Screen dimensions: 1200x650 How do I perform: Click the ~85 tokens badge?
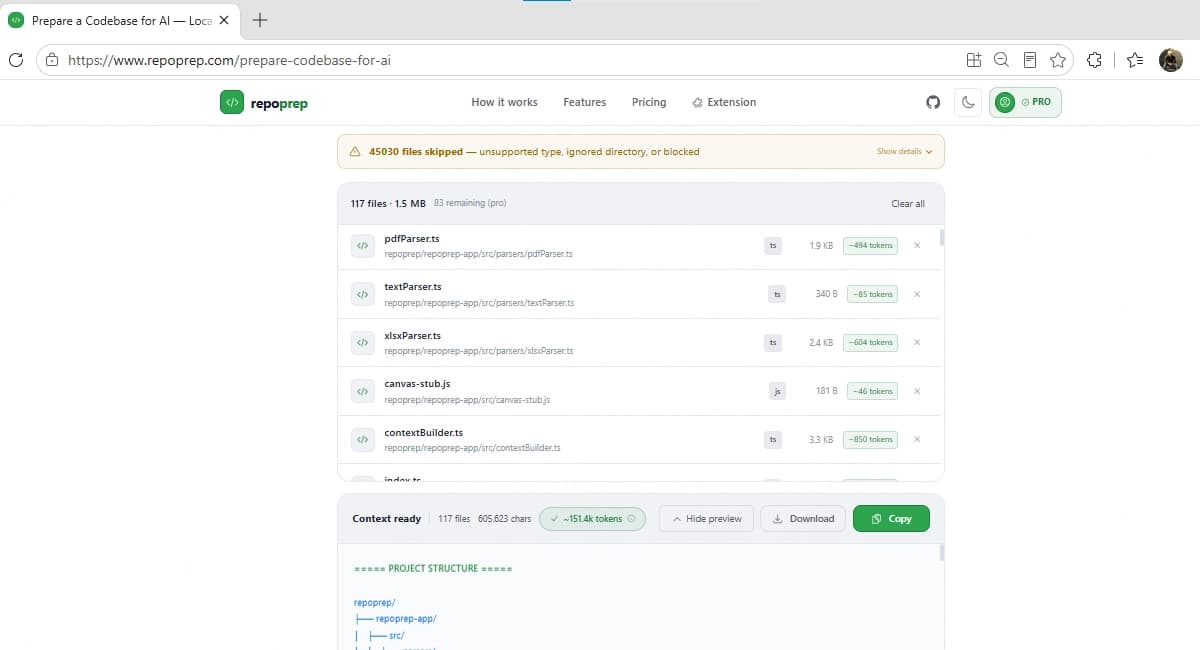pos(872,294)
